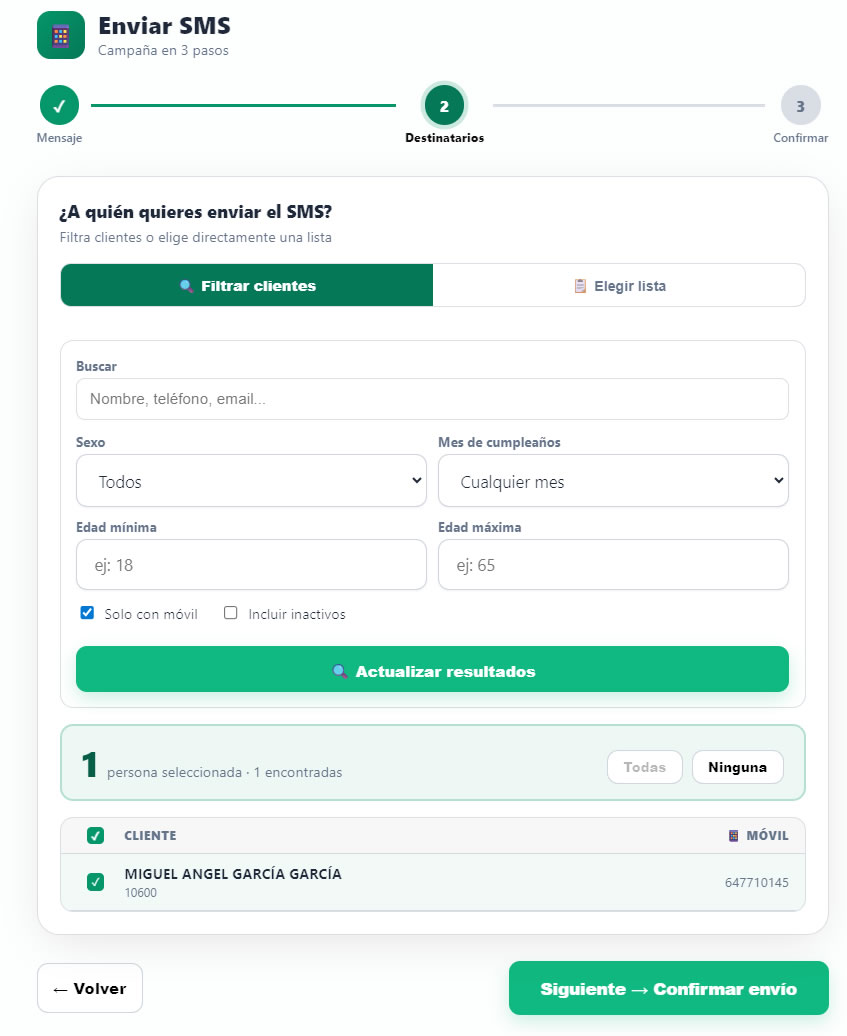Click Siguiente to confirm envío
847x1036 pixels.
click(668, 987)
